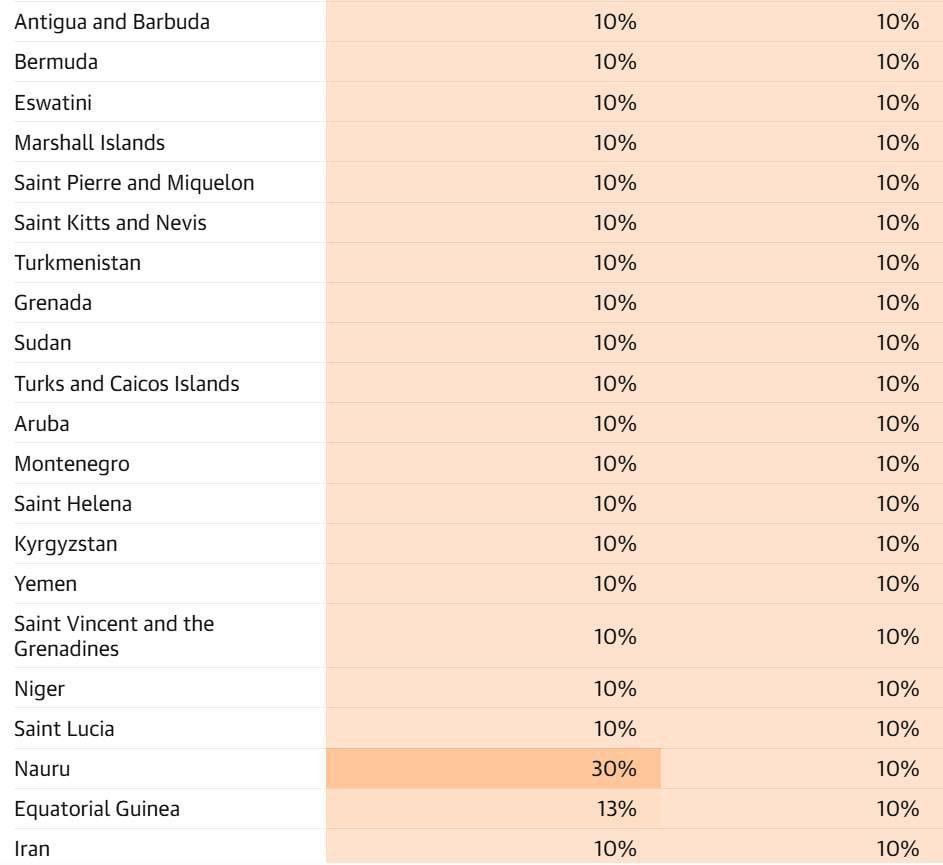Select the Saint Kitts and Nevis row label
943x865 pixels.
[110, 223]
